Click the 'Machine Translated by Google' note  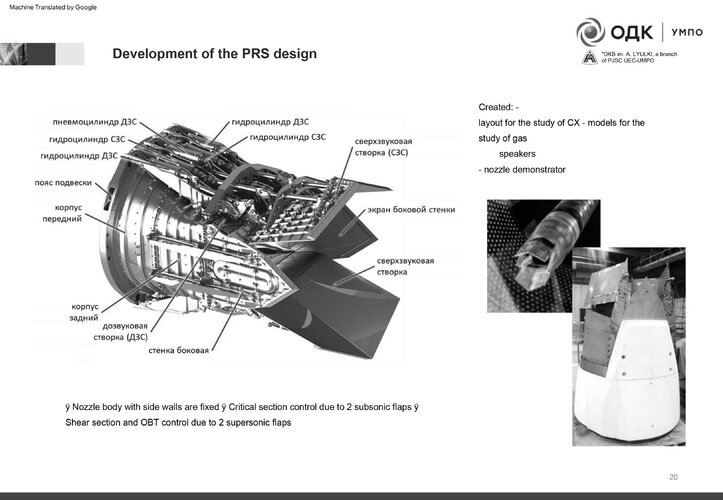coord(53,7)
